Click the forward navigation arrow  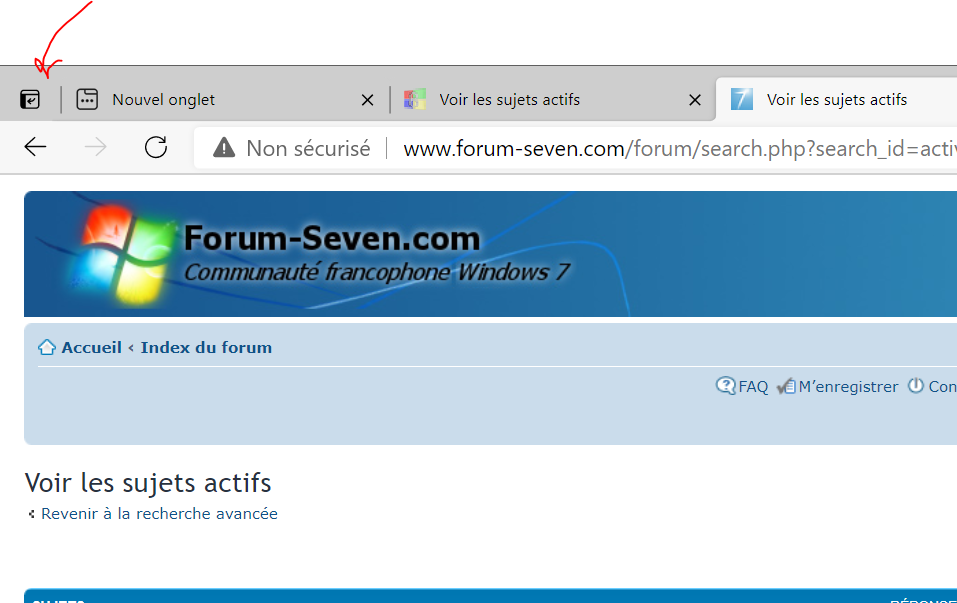95,147
